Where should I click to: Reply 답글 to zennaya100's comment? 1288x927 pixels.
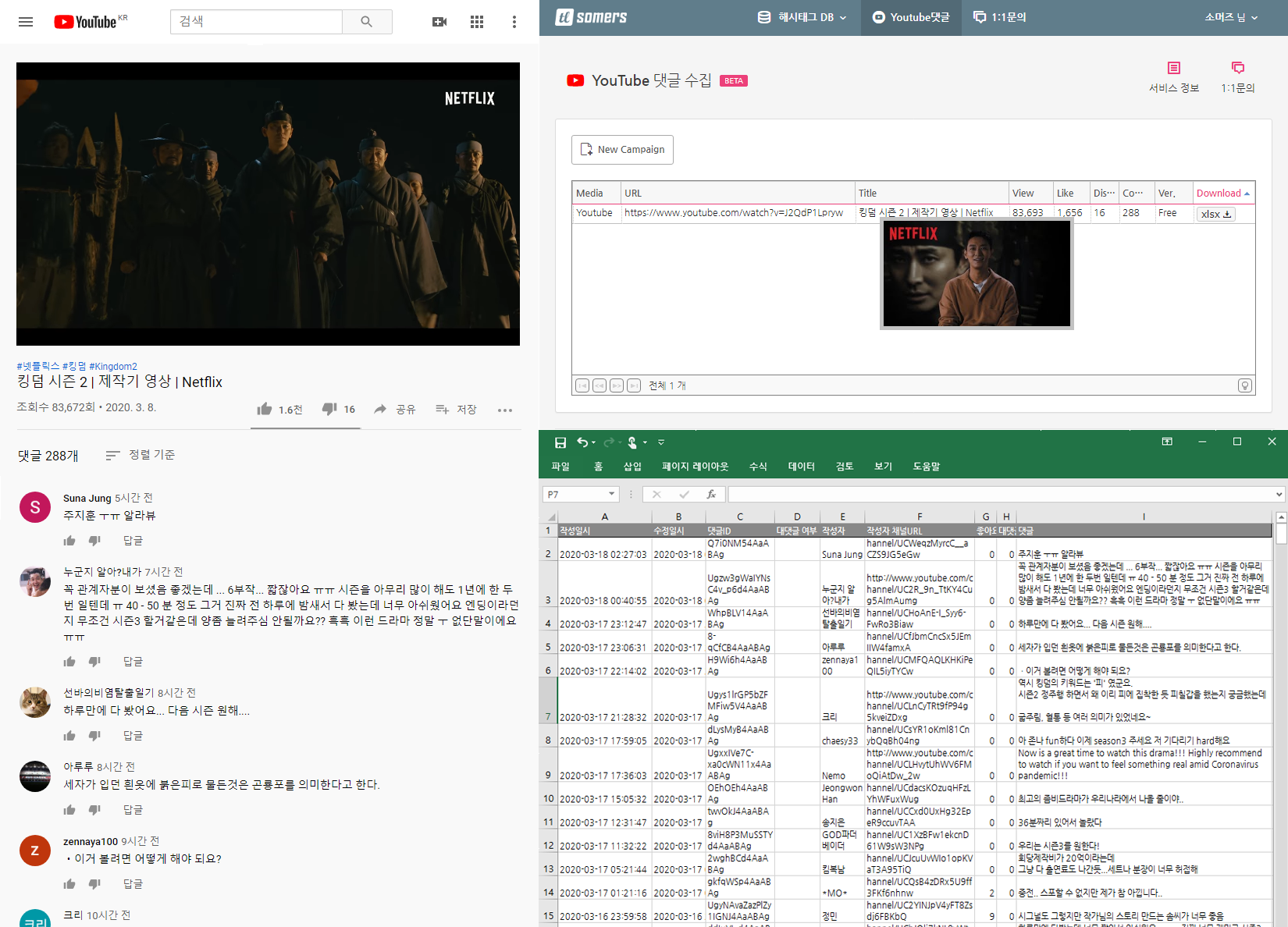[x=133, y=884]
